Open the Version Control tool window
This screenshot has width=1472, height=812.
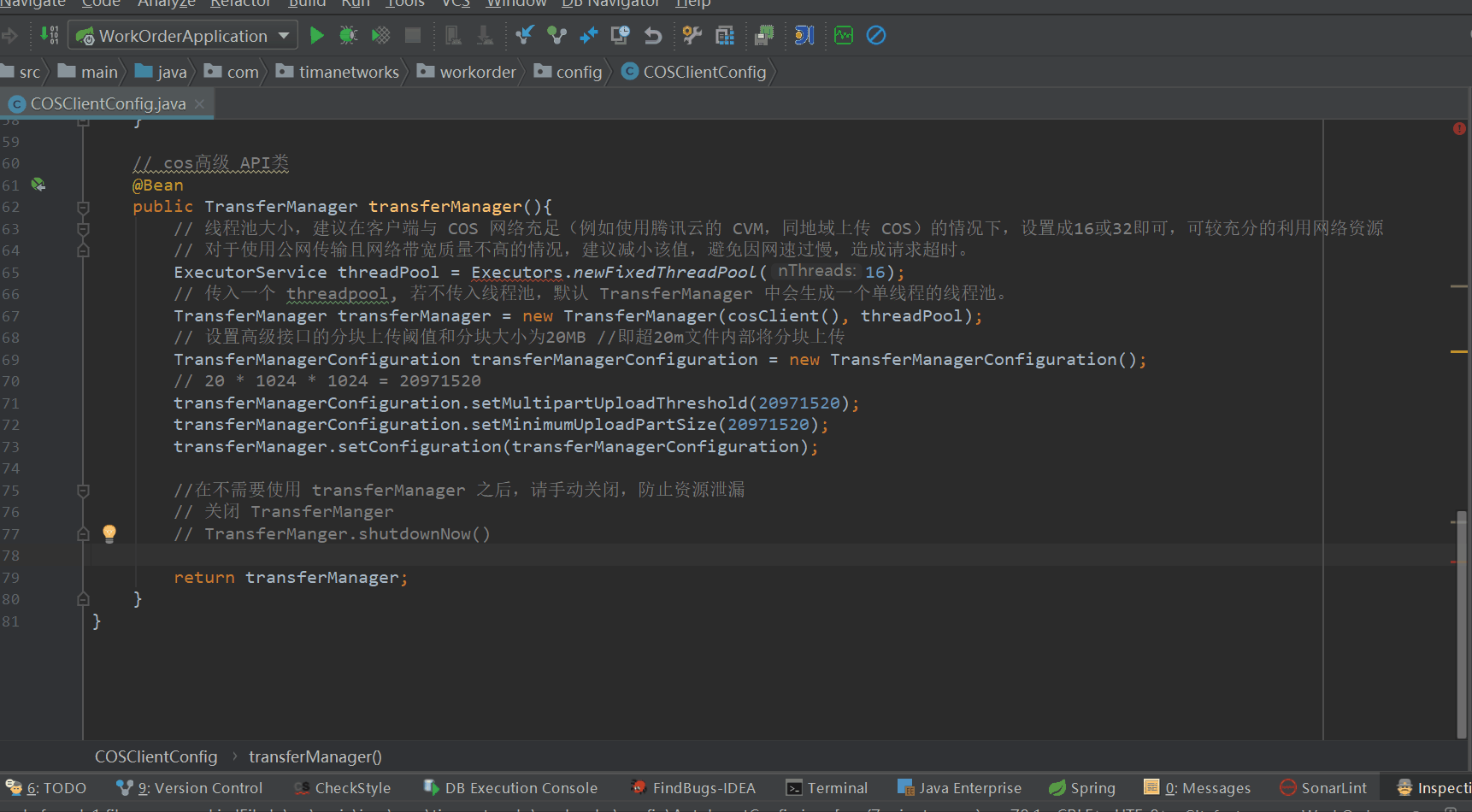click(x=190, y=788)
